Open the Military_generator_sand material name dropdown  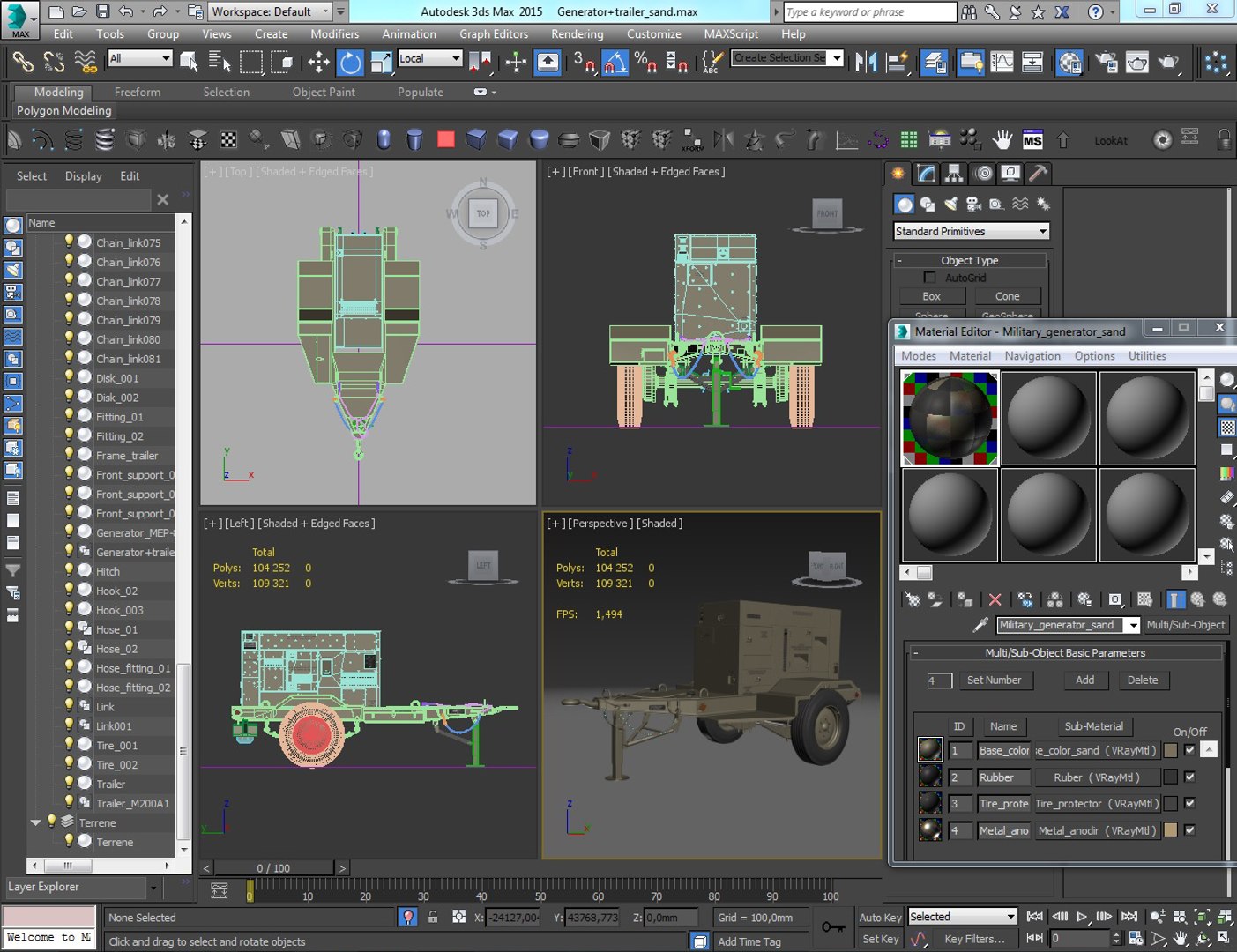tap(1132, 625)
